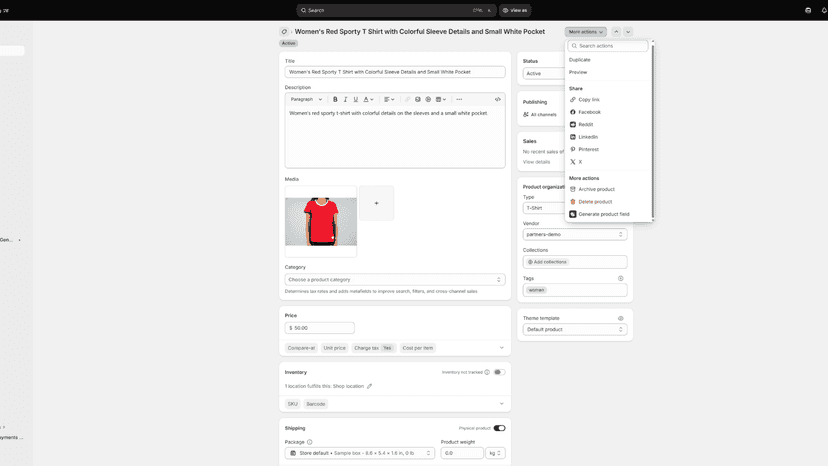Edit the product Title field

coord(395,72)
